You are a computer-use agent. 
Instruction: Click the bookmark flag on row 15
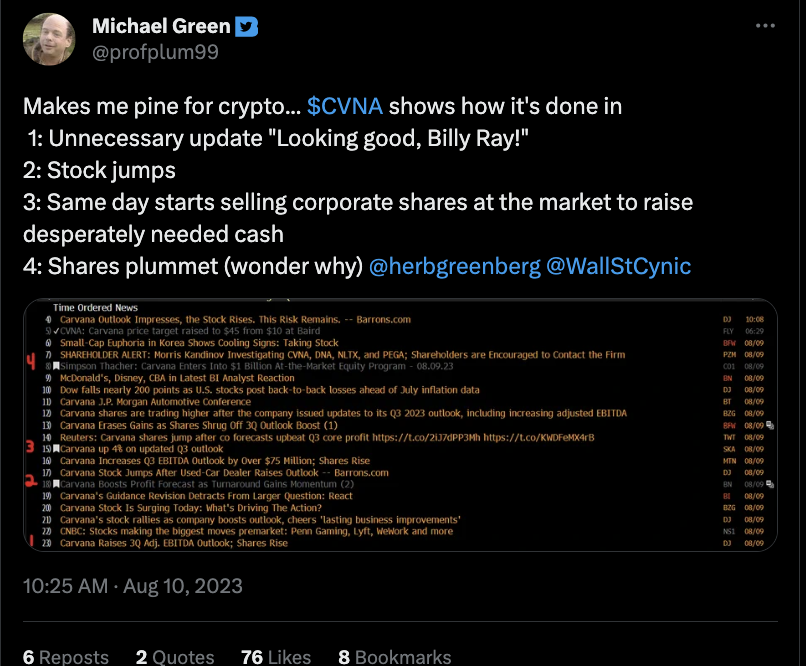(57, 449)
